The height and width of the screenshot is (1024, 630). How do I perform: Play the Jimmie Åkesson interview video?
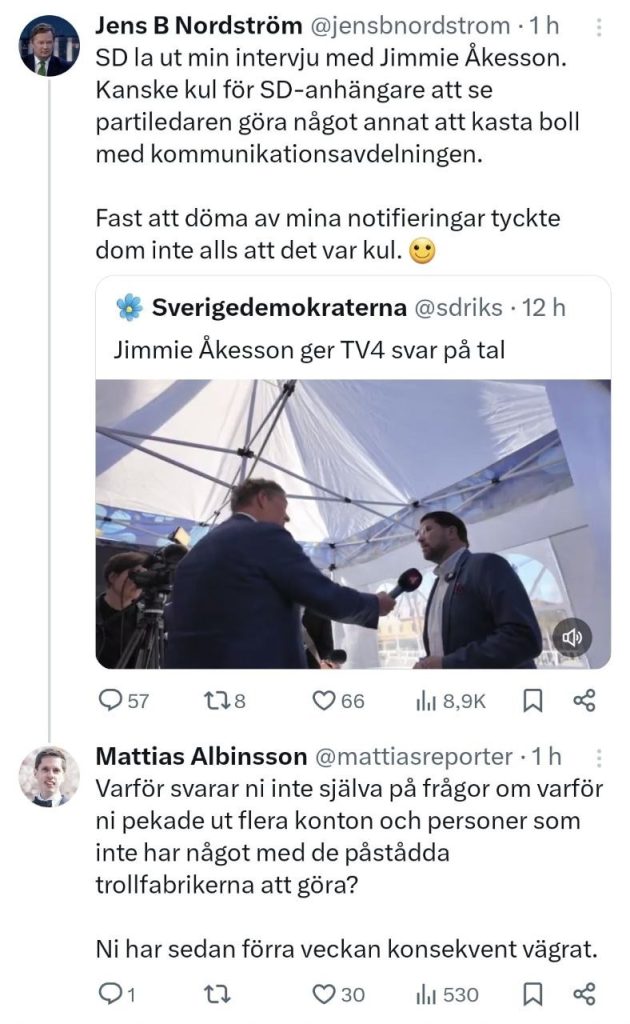(x=353, y=523)
